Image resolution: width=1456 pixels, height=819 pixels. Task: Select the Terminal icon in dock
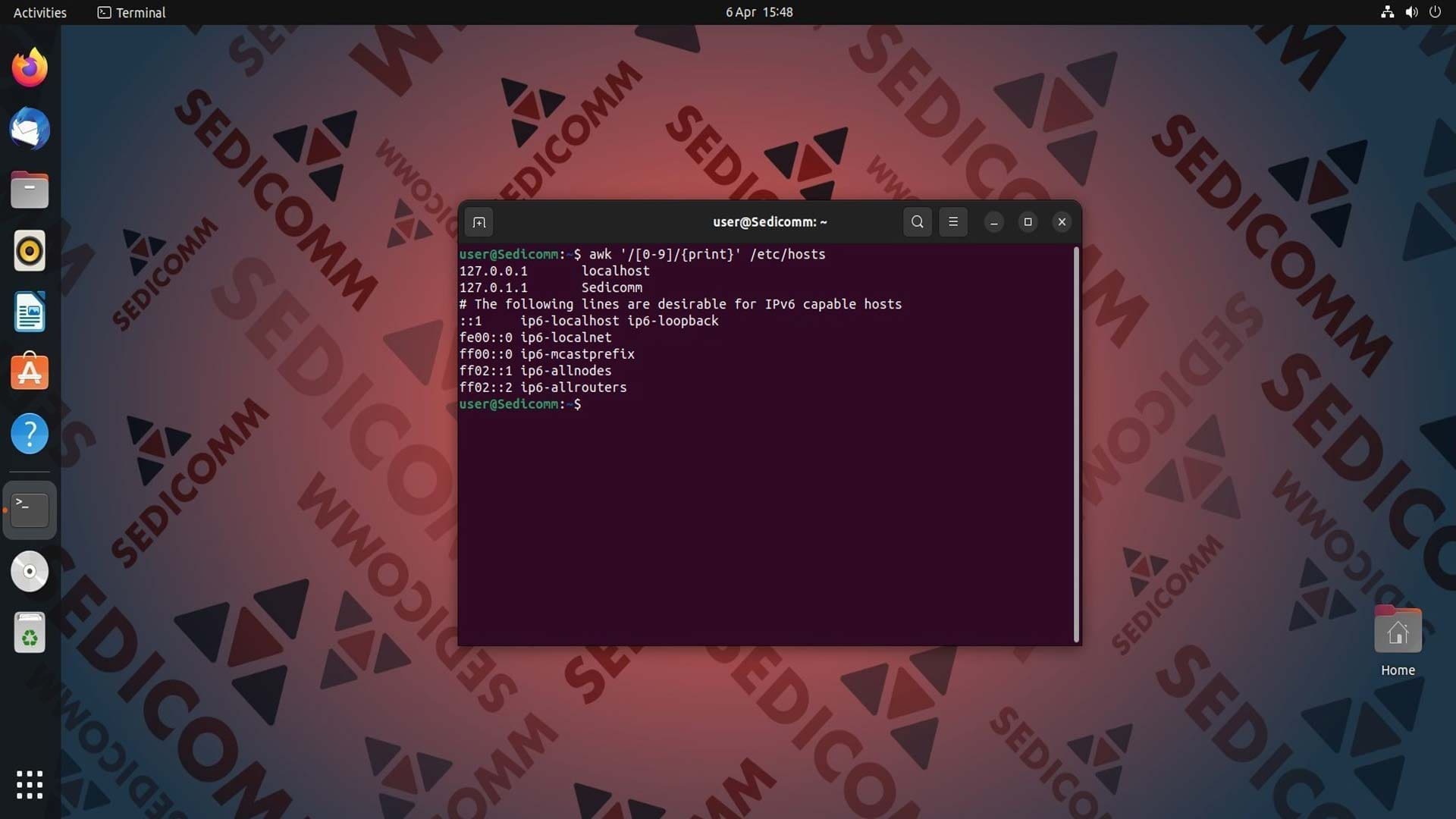tap(30, 510)
